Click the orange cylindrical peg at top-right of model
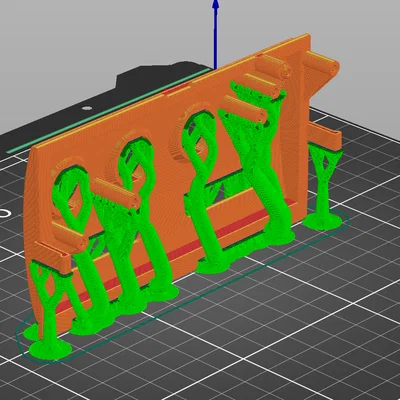This screenshot has width=400, height=400. (x=321, y=64)
